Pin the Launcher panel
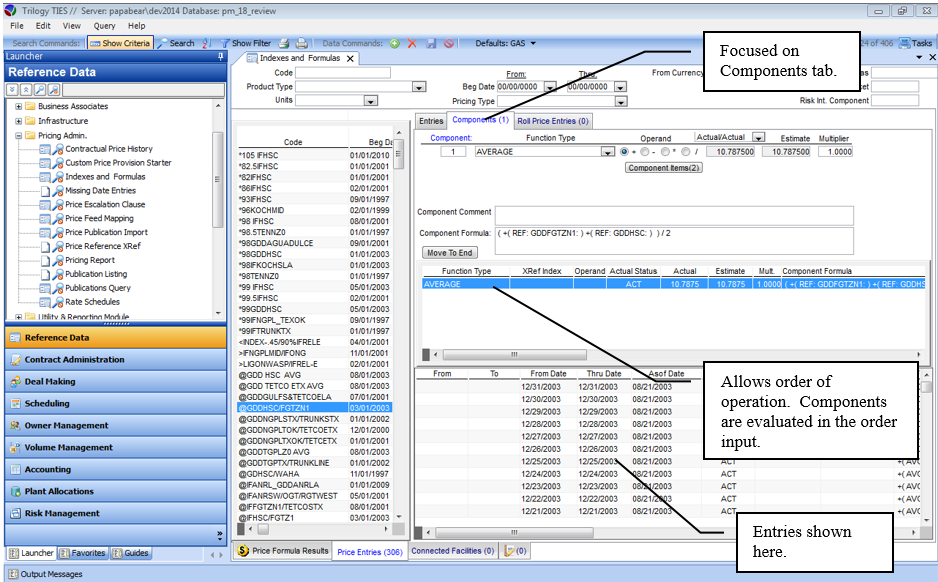The height and width of the screenshot is (582, 938). [221, 57]
